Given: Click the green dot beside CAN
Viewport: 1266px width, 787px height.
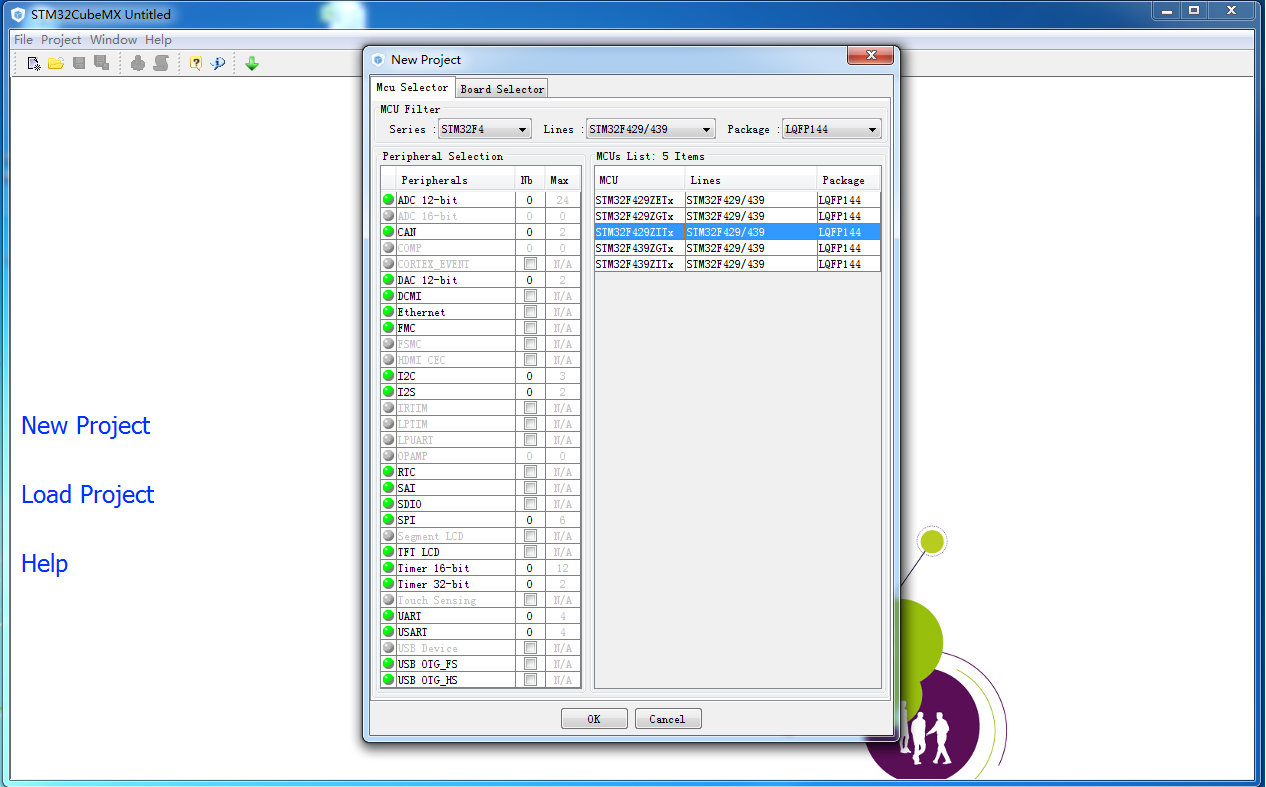Looking at the screenshot, I should point(388,232).
